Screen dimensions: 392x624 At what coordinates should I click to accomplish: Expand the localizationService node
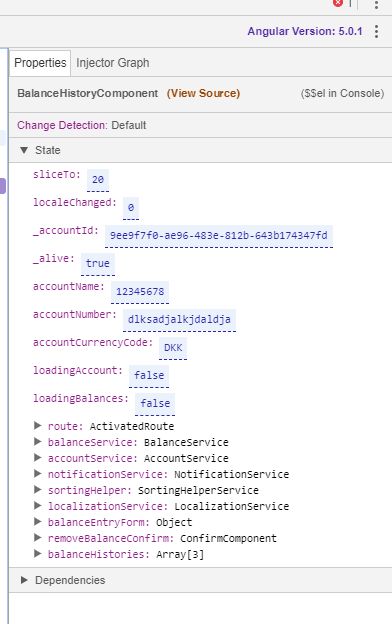point(38,506)
